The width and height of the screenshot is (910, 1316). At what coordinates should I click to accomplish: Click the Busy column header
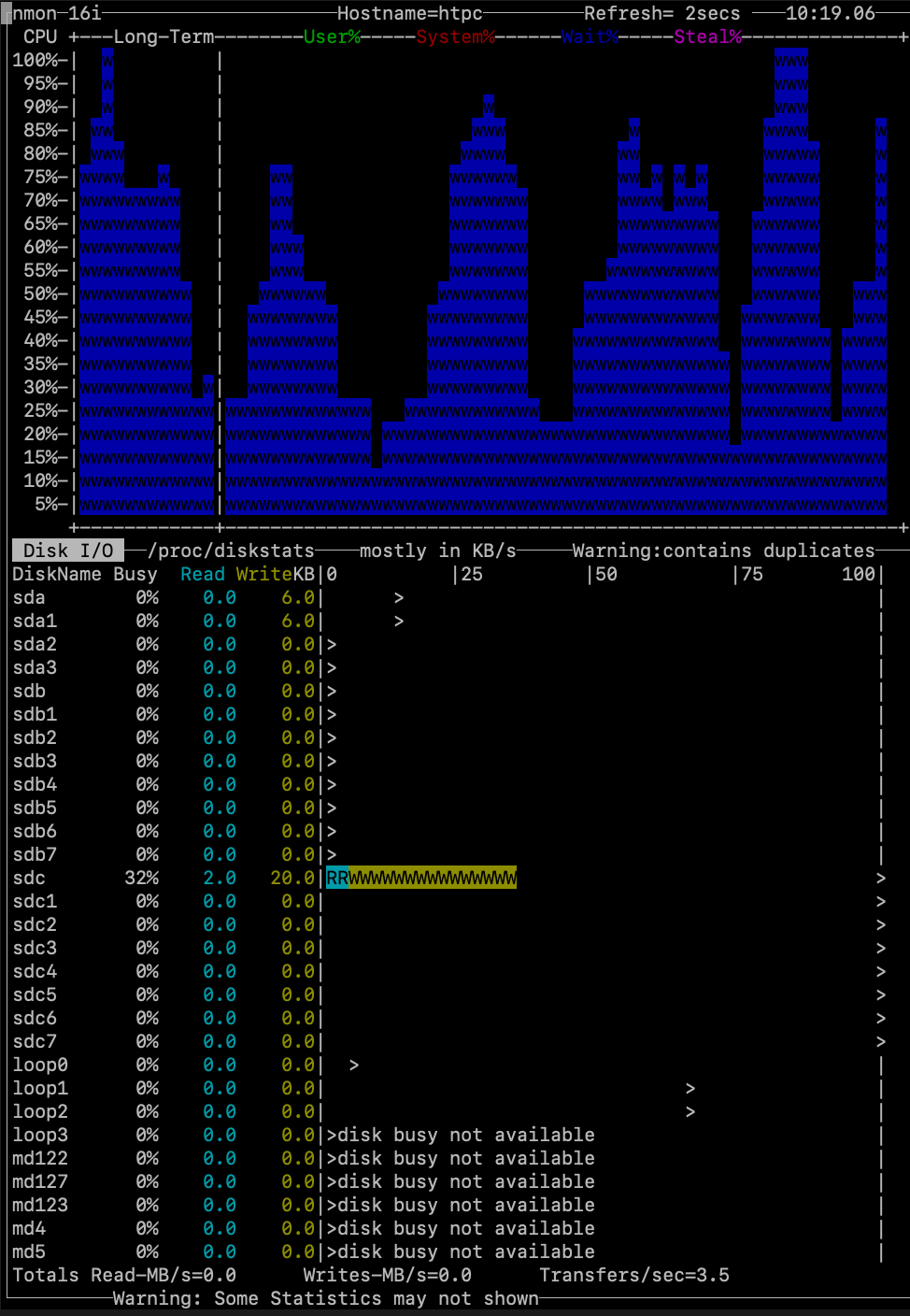coord(135,574)
